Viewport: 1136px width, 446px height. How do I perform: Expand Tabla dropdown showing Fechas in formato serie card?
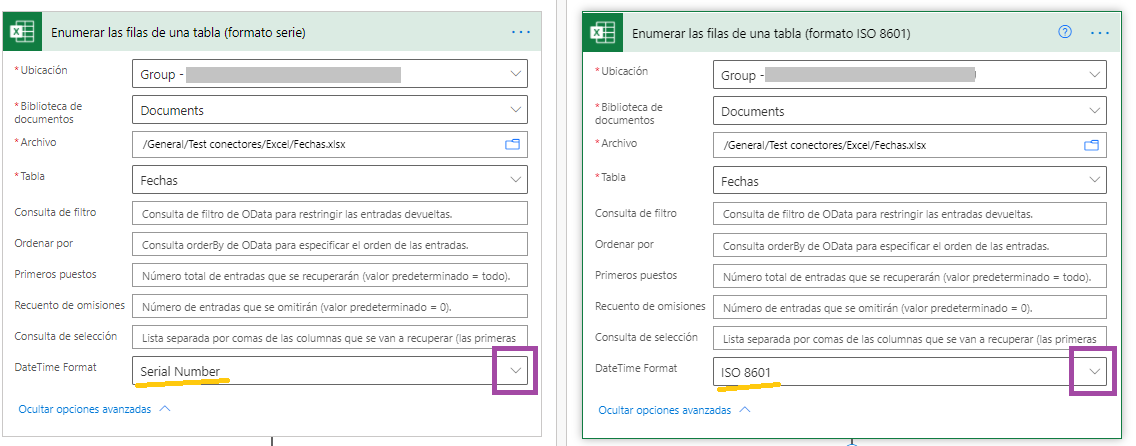[515, 180]
